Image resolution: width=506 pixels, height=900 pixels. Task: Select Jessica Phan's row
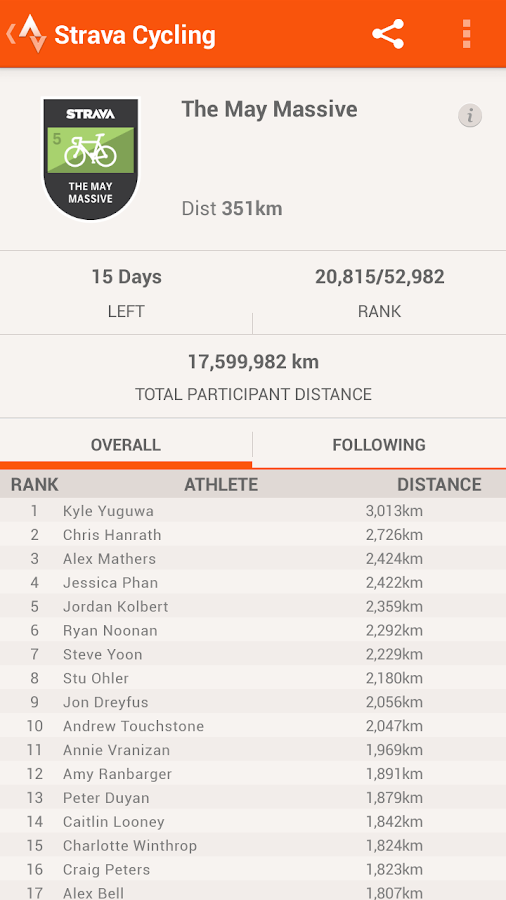point(253,583)
